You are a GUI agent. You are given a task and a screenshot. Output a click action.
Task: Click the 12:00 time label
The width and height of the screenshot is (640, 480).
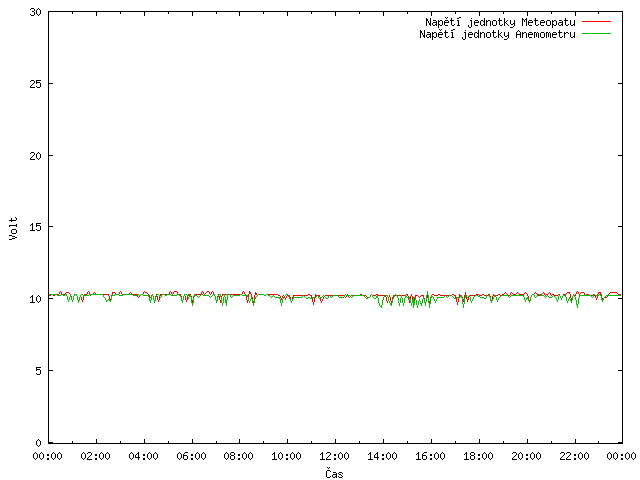[334, 456]
